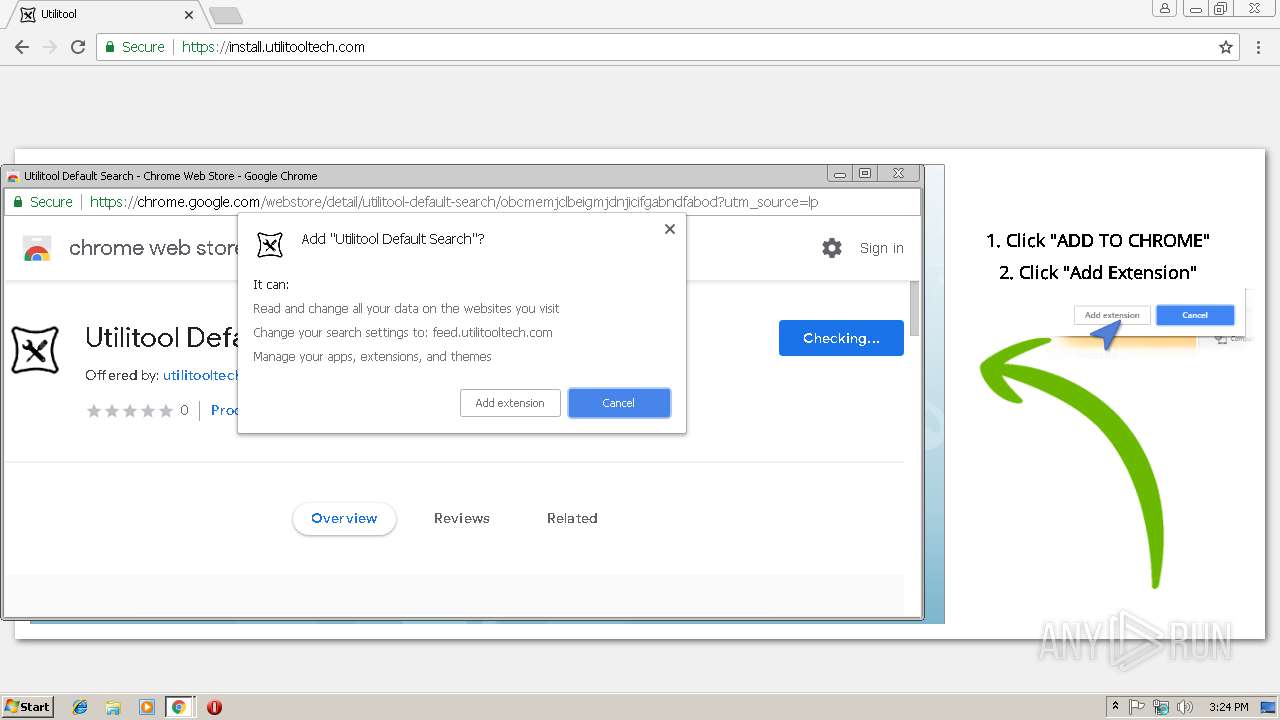
Task: Click the Utilitool icon in the dialog
Action: click(x=270, y=244)
